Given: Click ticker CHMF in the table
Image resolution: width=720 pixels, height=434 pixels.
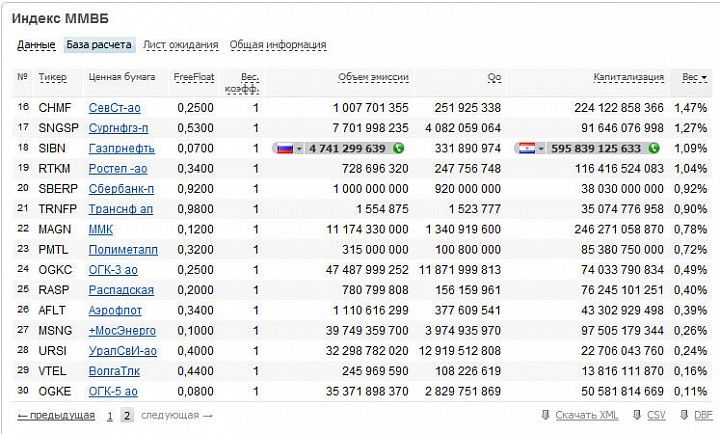Looking at the screenshot, I should tap(55, 108).
